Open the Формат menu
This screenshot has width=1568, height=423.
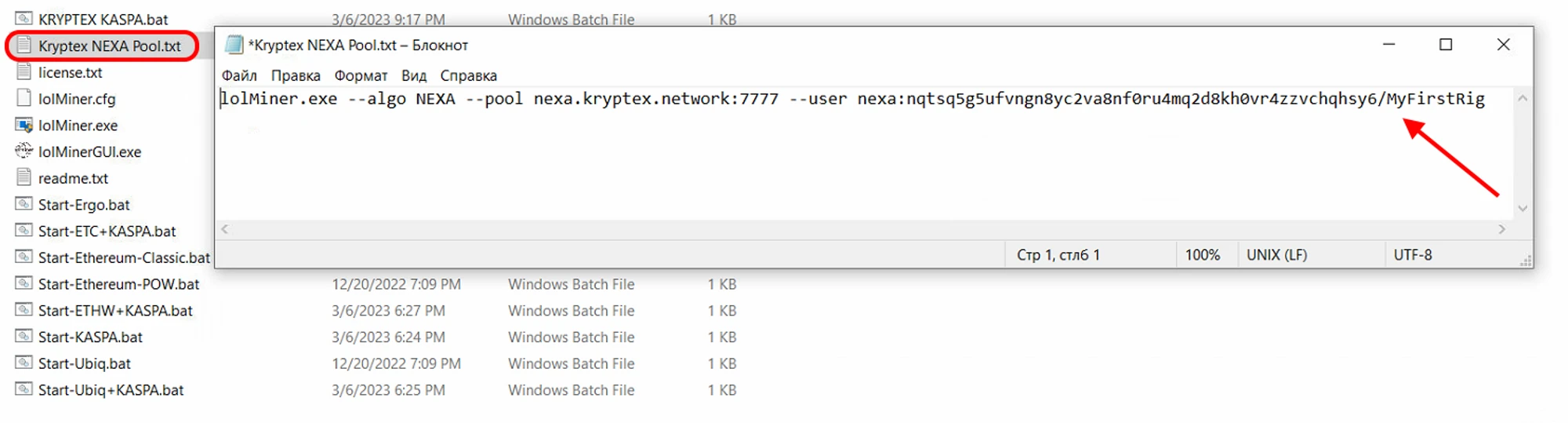click(x=361, y=75)
